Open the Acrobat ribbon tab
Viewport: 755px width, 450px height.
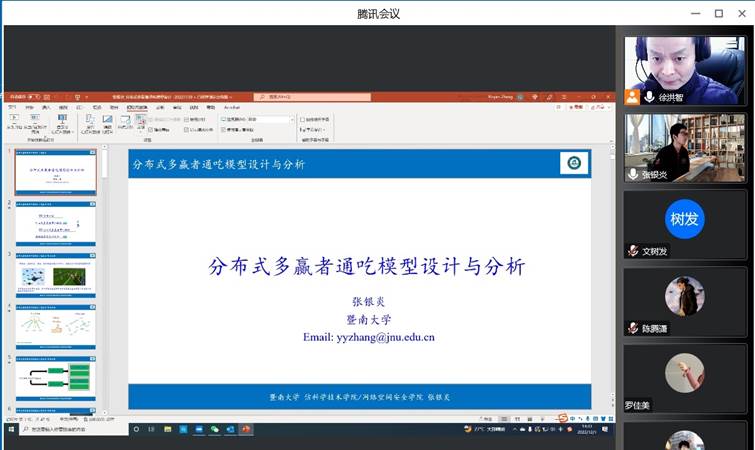(x=231, y=105)
